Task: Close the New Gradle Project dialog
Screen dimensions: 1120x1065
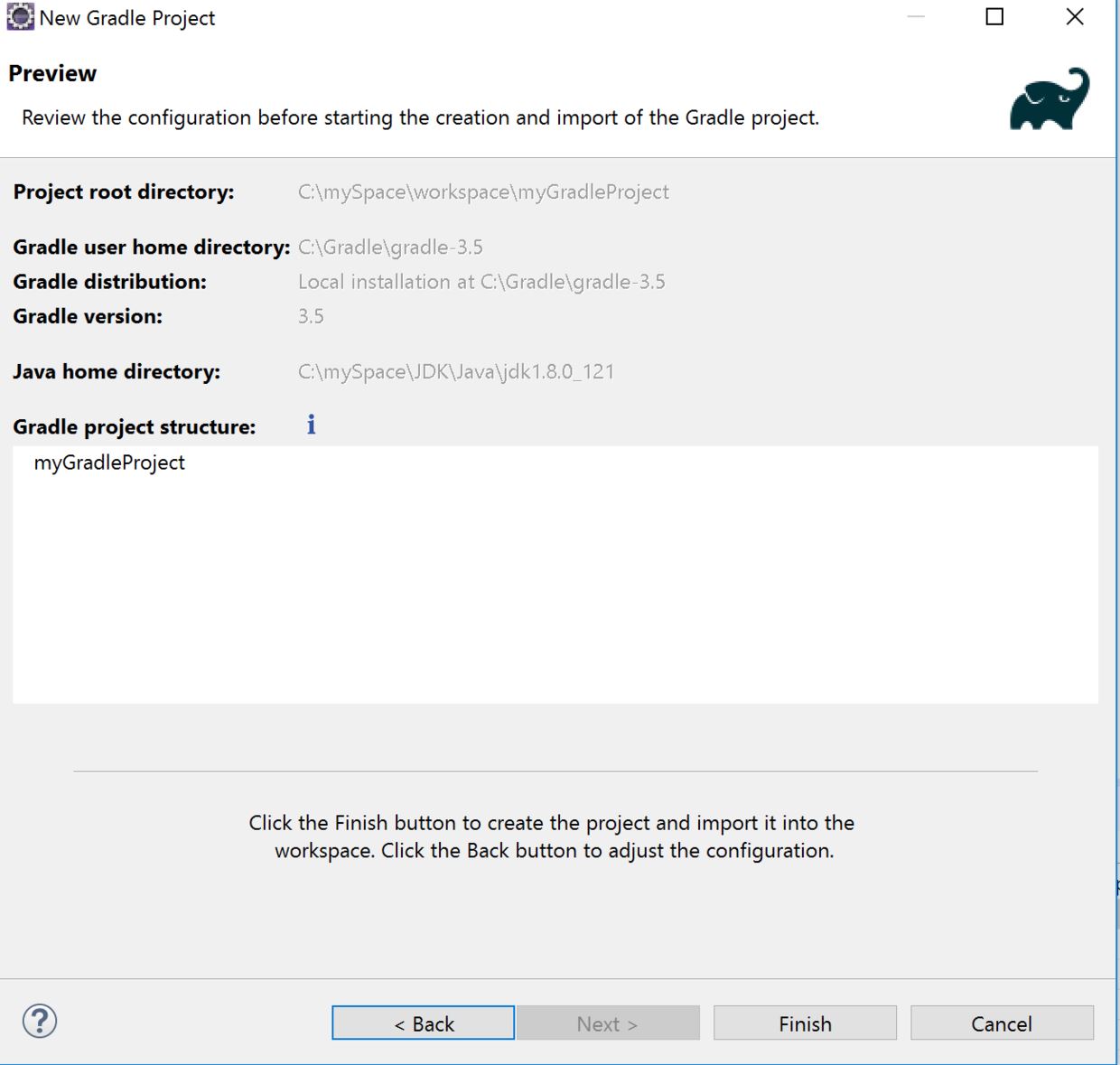Action: [x=1074, y=17]
